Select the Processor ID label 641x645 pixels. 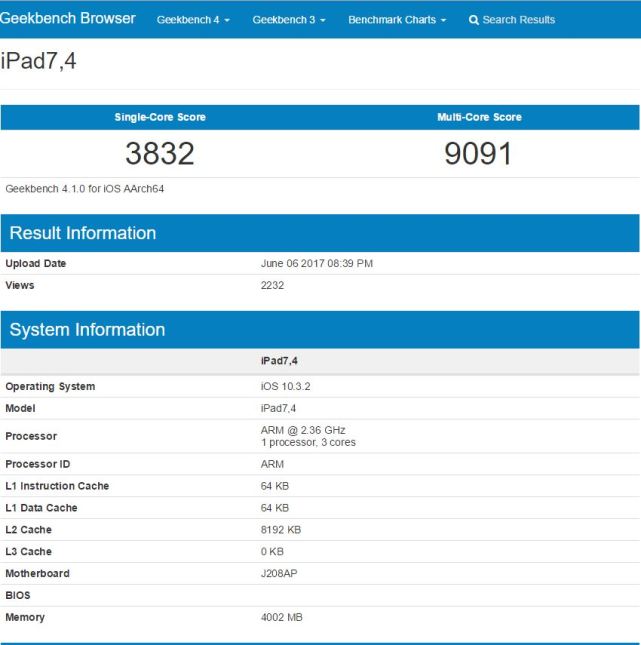click(x=38, y=464)
